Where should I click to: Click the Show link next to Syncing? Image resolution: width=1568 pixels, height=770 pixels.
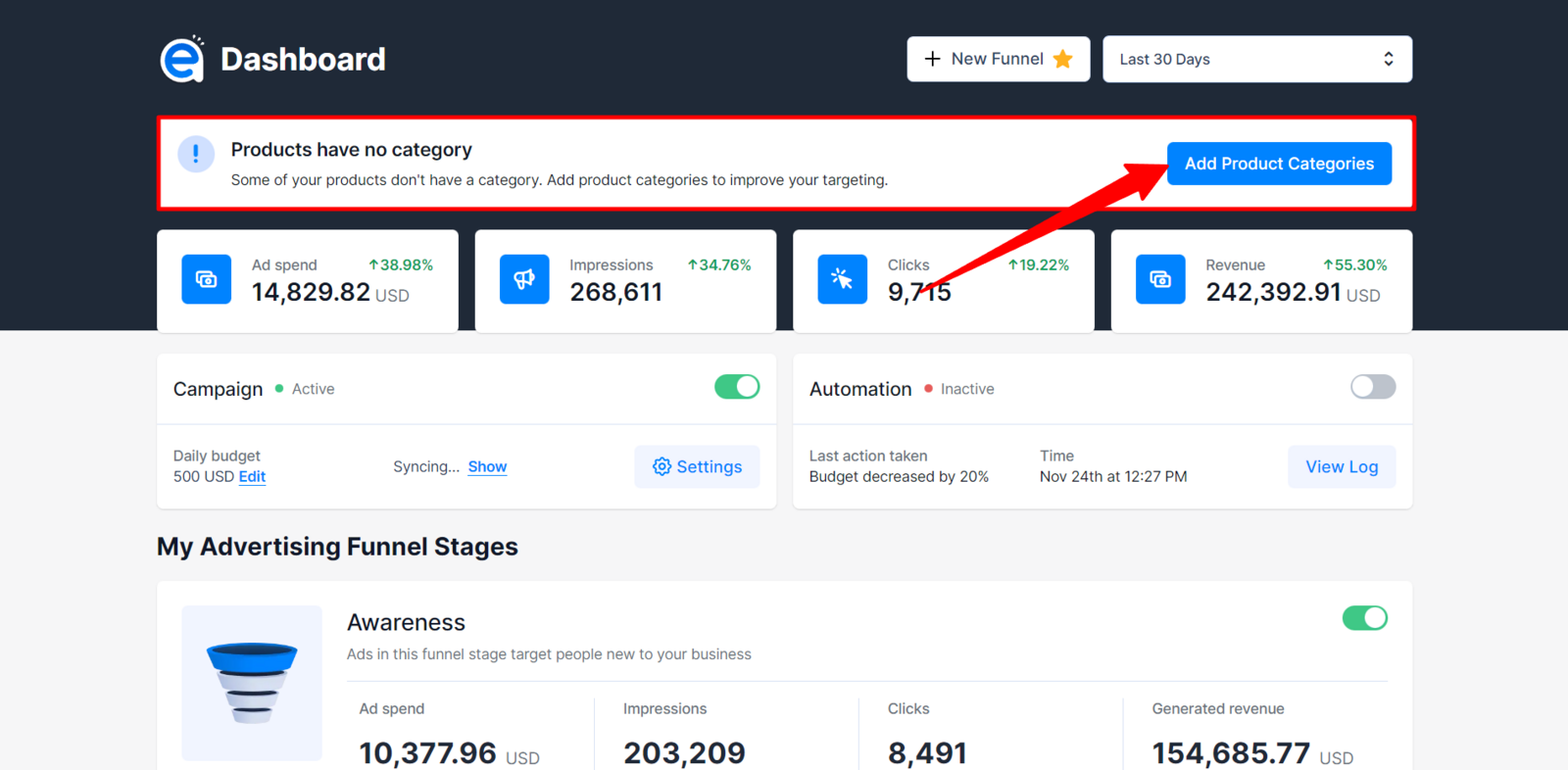[x=487, y=466]
